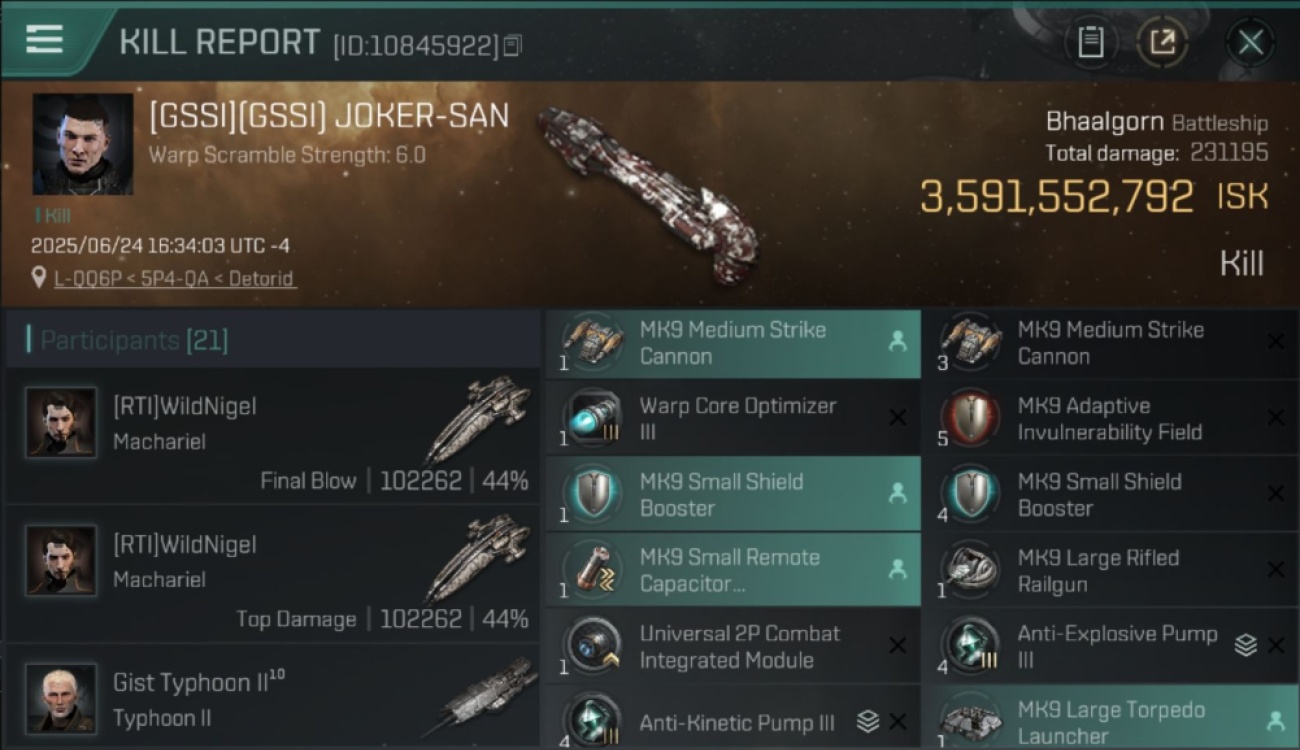Click the MK9 Small Remote Capacitor icon
This screenshot has width=1300, height=750.
point(592,570)
